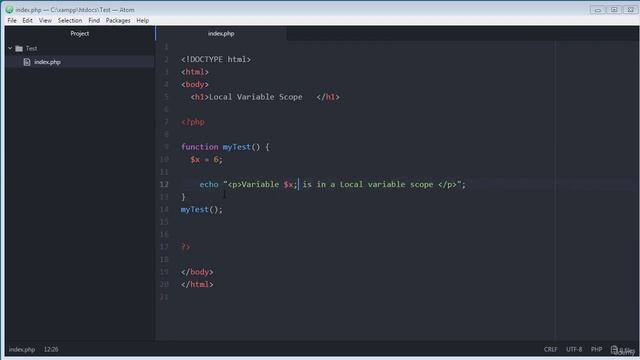Open the Selection menu

click(x=70, y=20)
